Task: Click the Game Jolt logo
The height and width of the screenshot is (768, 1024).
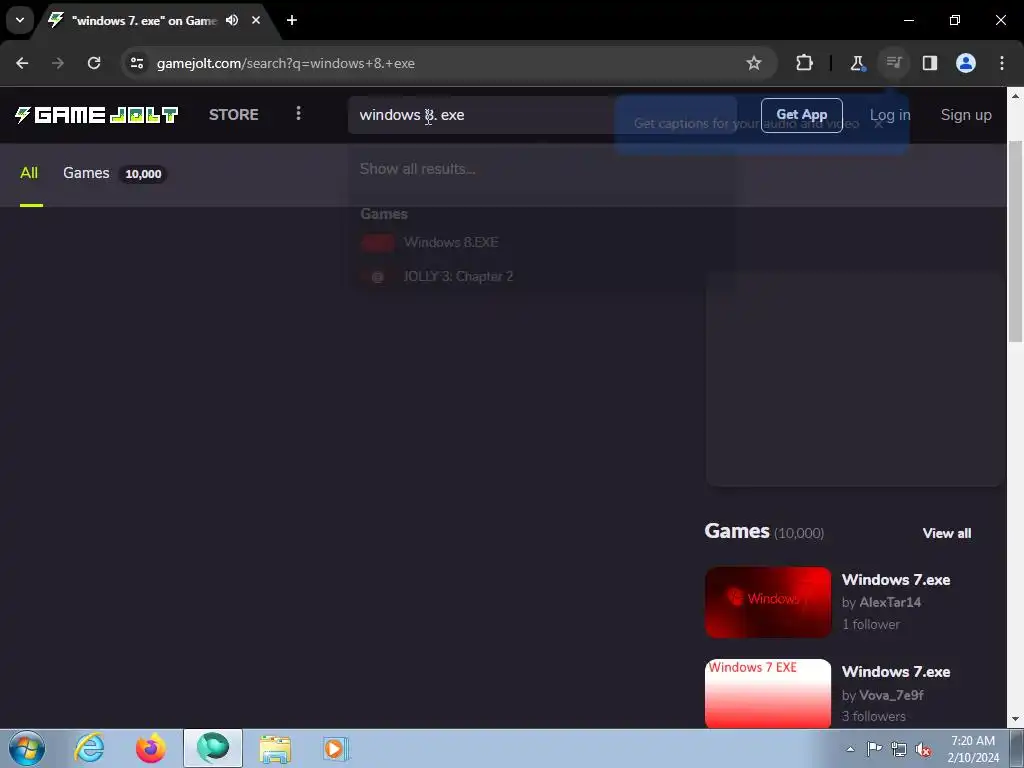Action: [97, 115]
